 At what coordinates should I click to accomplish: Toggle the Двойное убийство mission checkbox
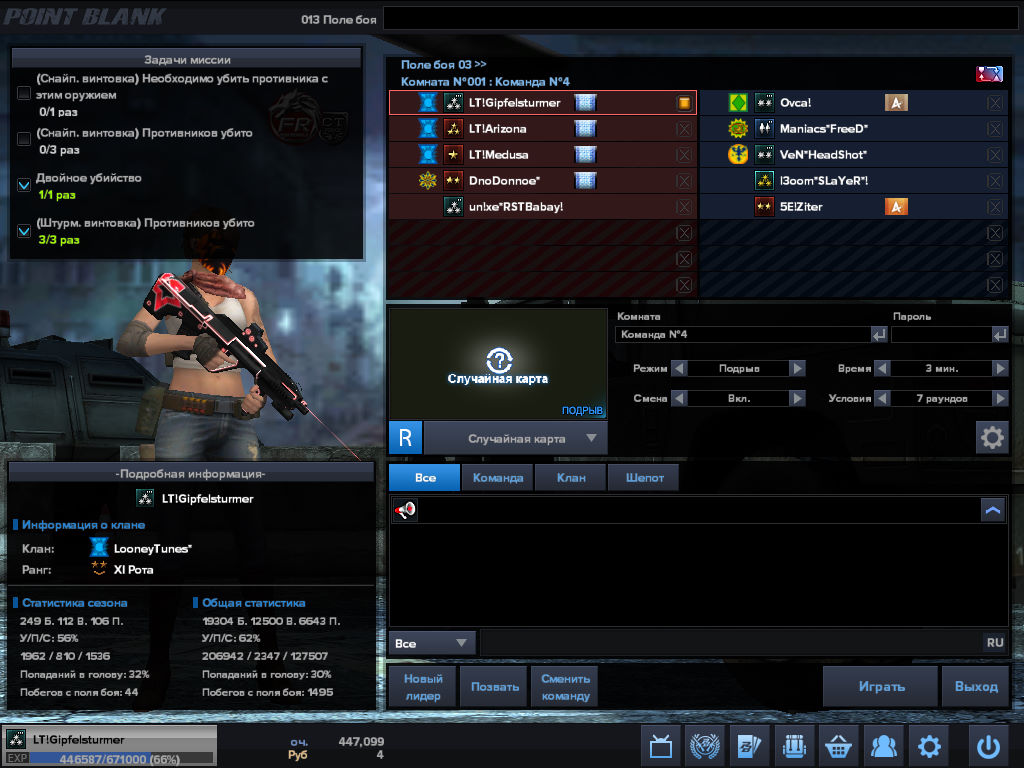click(x=24, y=185)
